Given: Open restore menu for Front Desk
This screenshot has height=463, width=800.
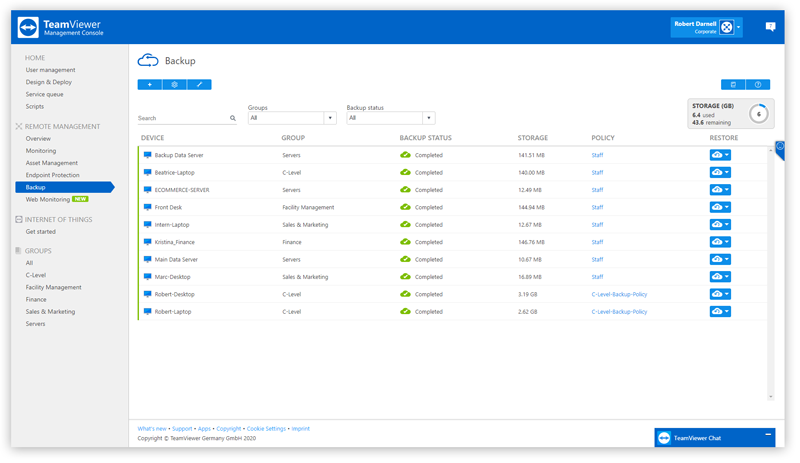Looking at the screenshot, I should coord(720,207).
